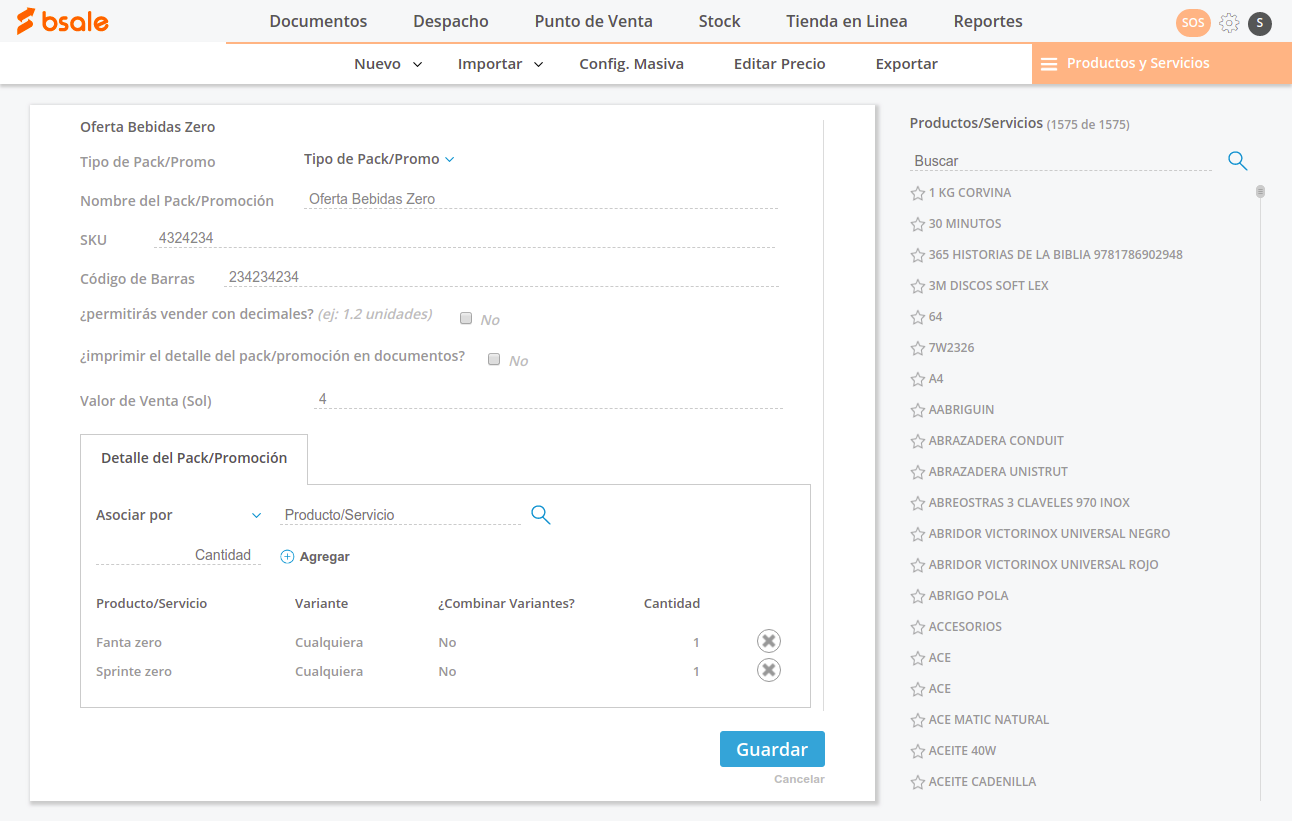This screenshot has height=821, width=1292.
Task: Toggle print pack detail in documents
Action: (494, 360)
